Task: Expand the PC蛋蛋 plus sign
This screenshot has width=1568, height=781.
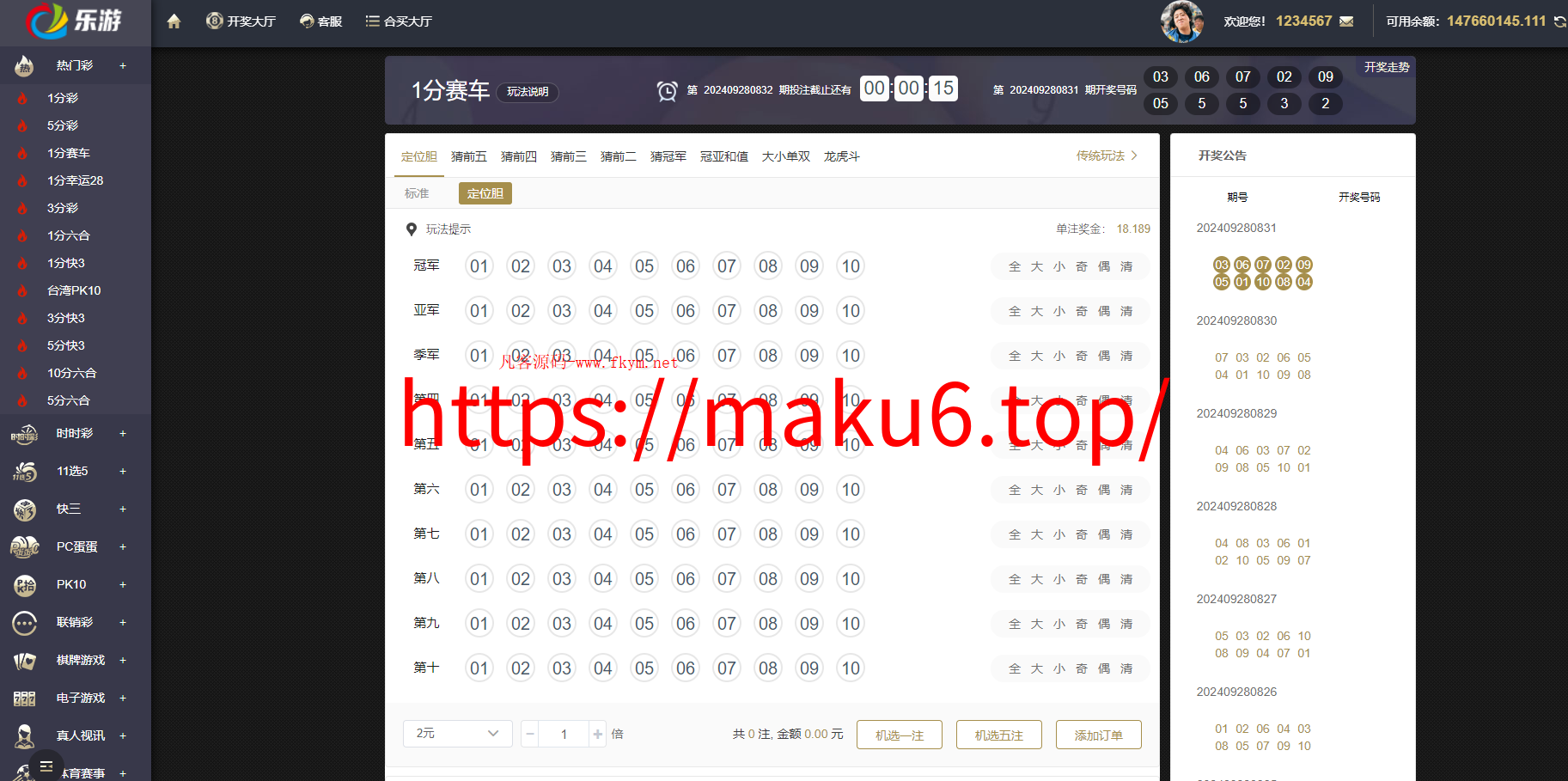Action: tap(123, 547)
